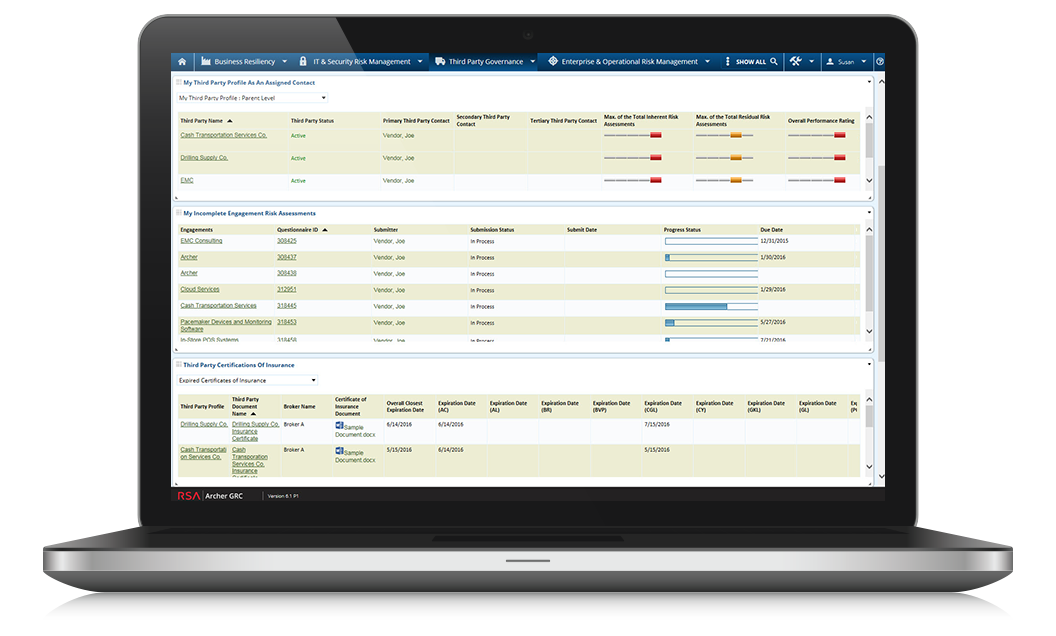Click the vertical dots beside SHOW ALL
Image resolution: width=1056 pixels, height=636 pixels.
[x=727, y=61]
